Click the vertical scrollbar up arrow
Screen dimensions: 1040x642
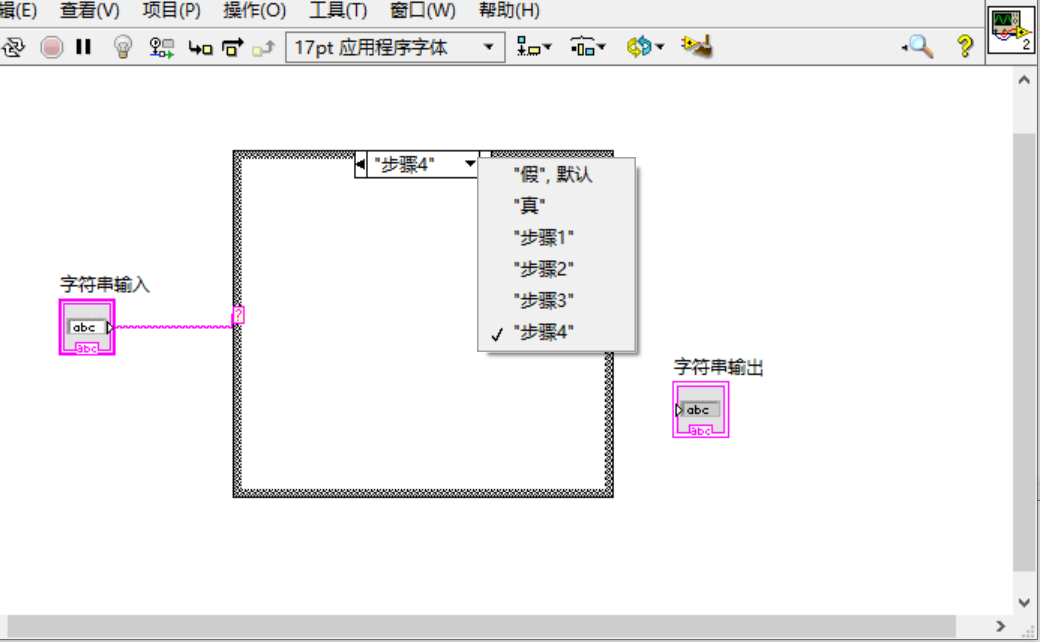tap(1024, 80)
